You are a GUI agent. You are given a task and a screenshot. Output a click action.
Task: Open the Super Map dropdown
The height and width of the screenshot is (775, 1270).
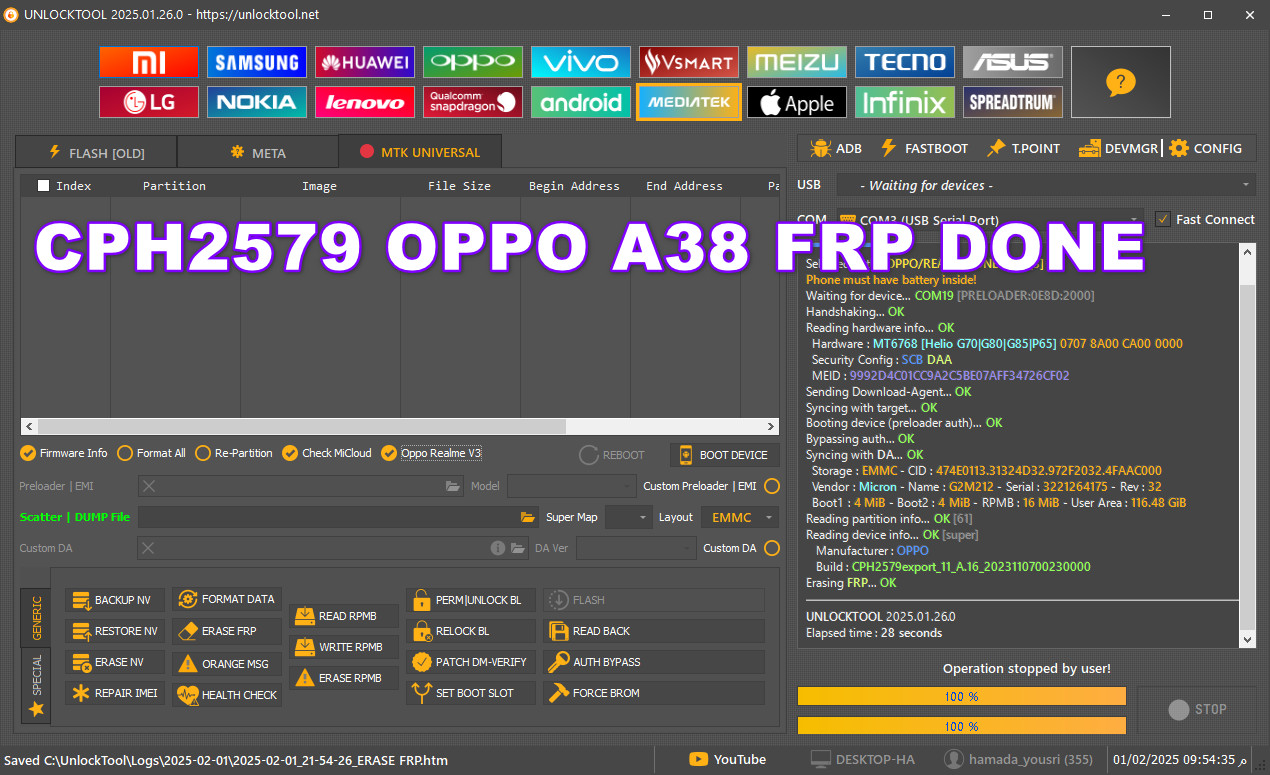(x=628, y=517)
